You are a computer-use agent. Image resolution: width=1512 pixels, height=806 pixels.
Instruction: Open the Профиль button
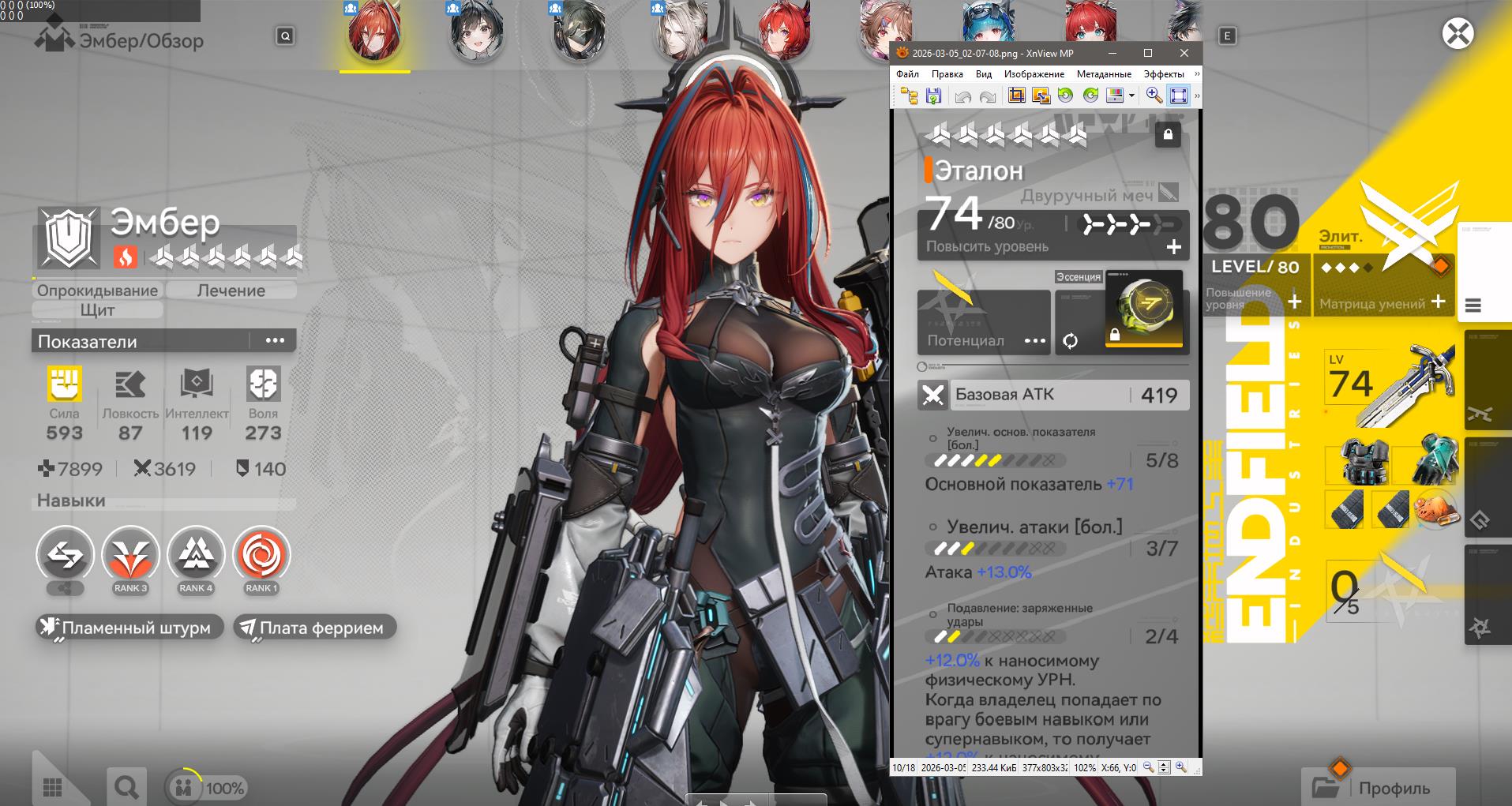tap(1380, 788)
